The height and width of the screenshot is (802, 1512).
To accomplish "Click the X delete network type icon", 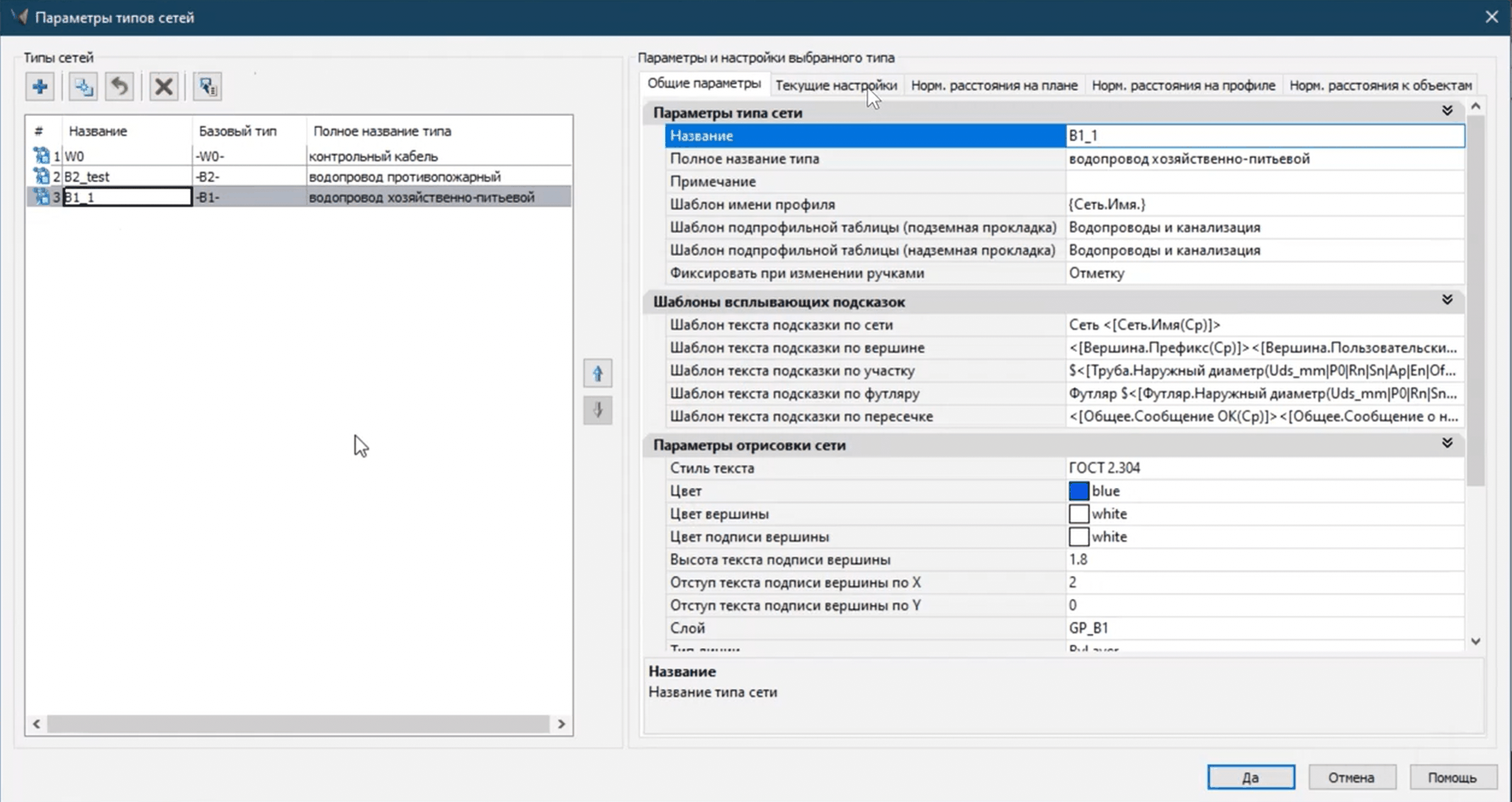I will [164, 86].
